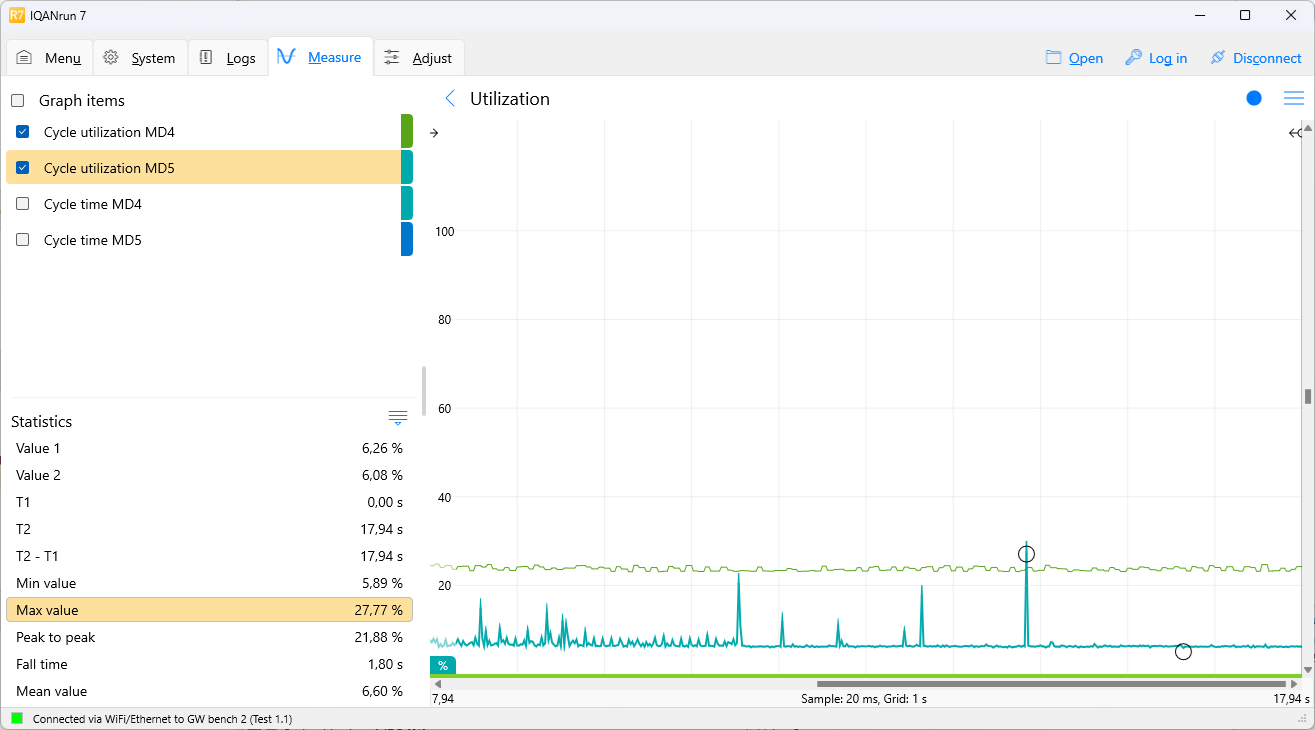Toggle the Graph items select-all checkbox
The height and width of the screenshot is (730, 1315).
tap(18, 101)
